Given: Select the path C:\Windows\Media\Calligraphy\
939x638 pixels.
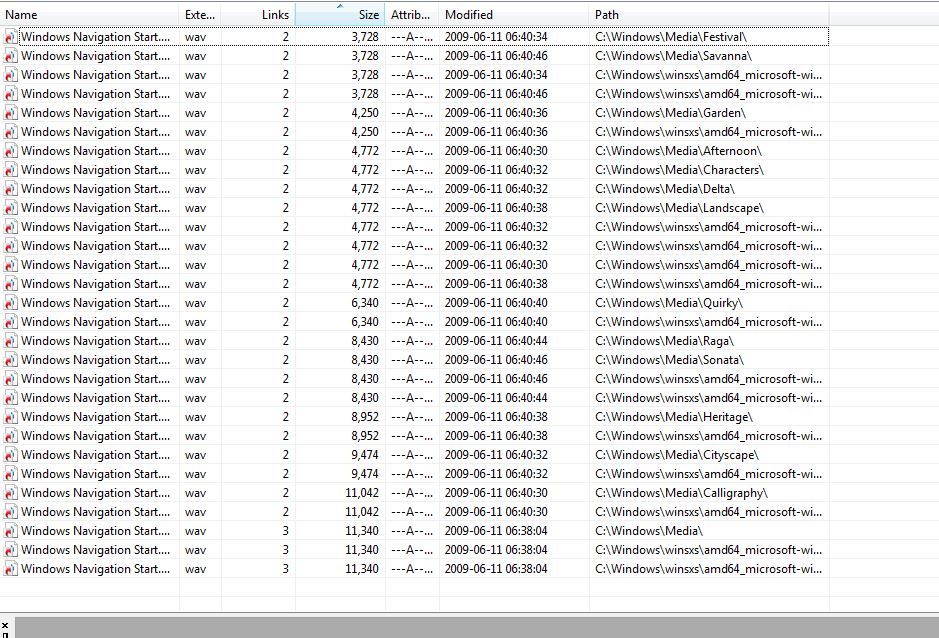Looking at the screenshot, I should pyautogui.click(x=681, y=493).
